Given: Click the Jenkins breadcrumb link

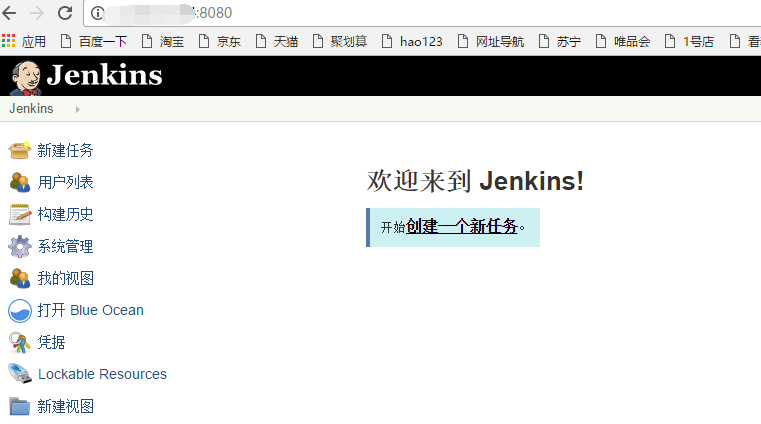Looking at the screenshot, I should [31, 109].
